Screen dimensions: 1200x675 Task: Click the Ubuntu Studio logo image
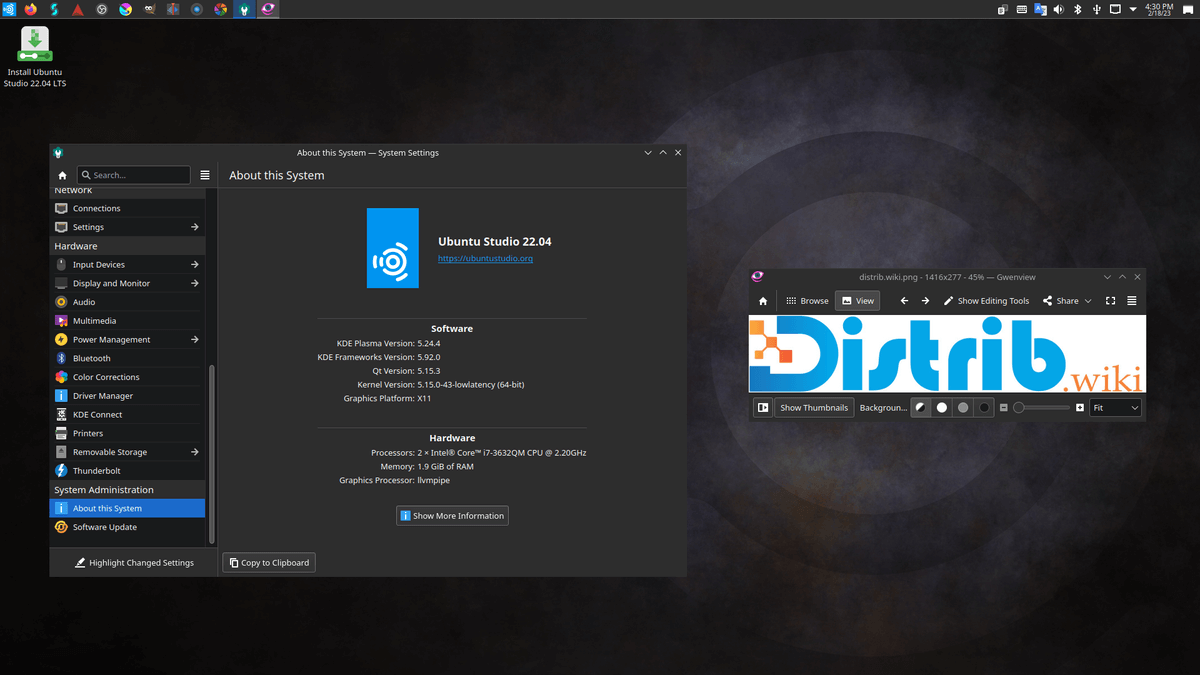click(393, 248)
